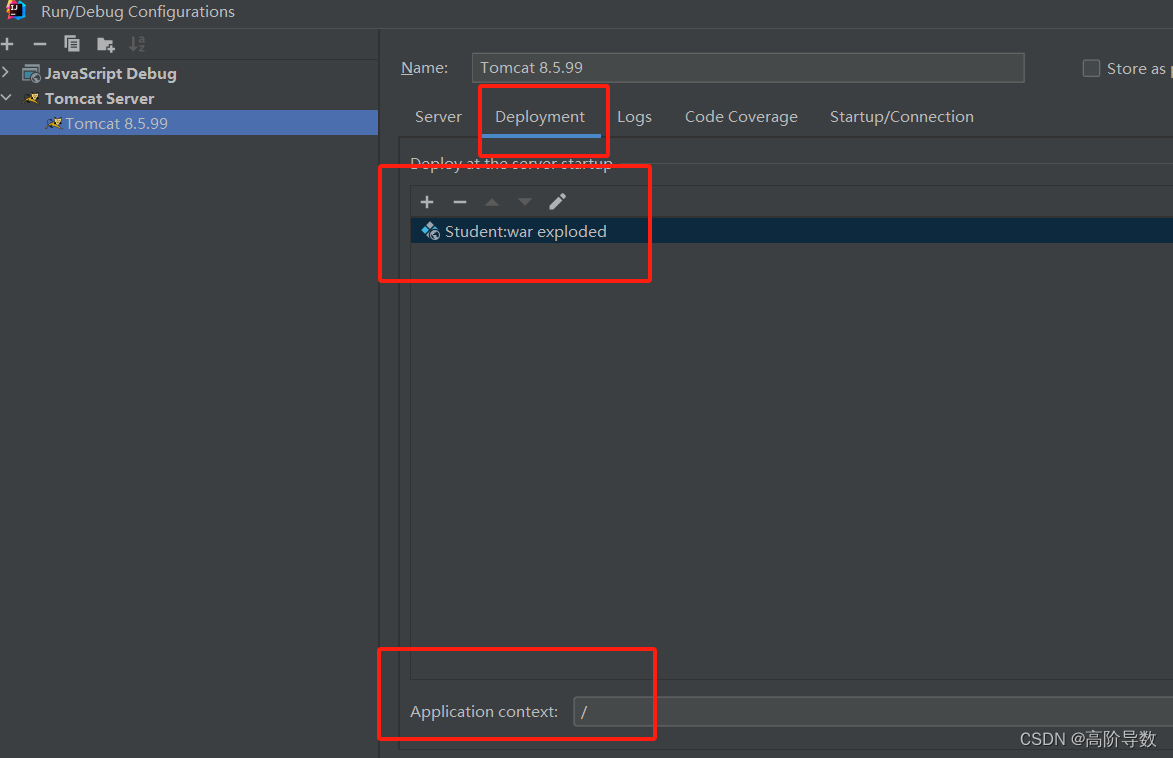The height and width of the screenshot is (758, 1173).
Task: Click the Student war exploded artifact icon
Action: (431, 231)
